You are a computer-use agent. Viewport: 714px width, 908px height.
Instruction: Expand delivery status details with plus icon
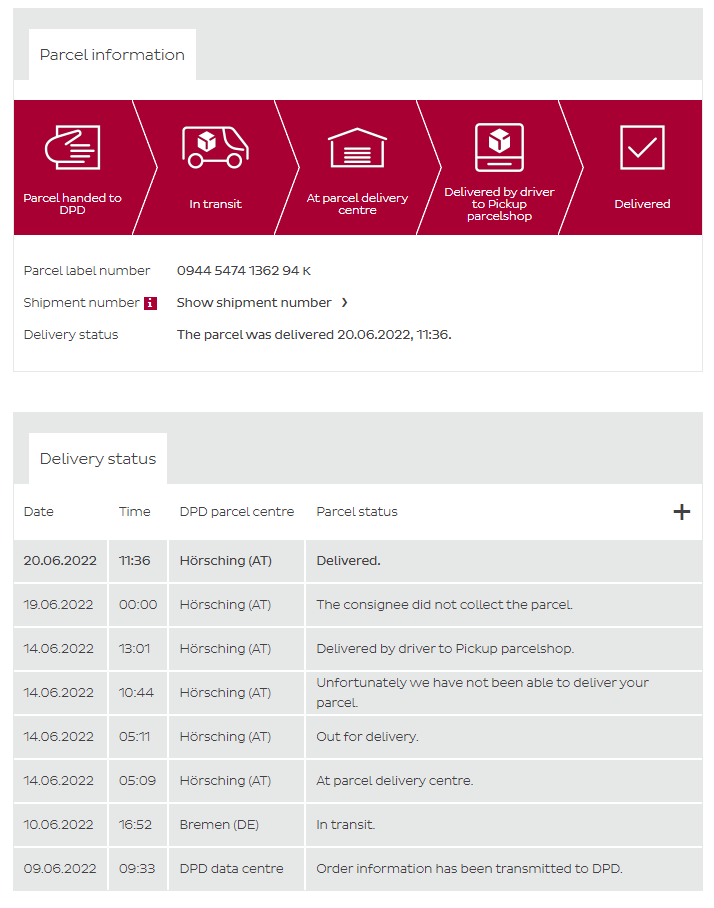pyautogui.click(x=681, y=512)
